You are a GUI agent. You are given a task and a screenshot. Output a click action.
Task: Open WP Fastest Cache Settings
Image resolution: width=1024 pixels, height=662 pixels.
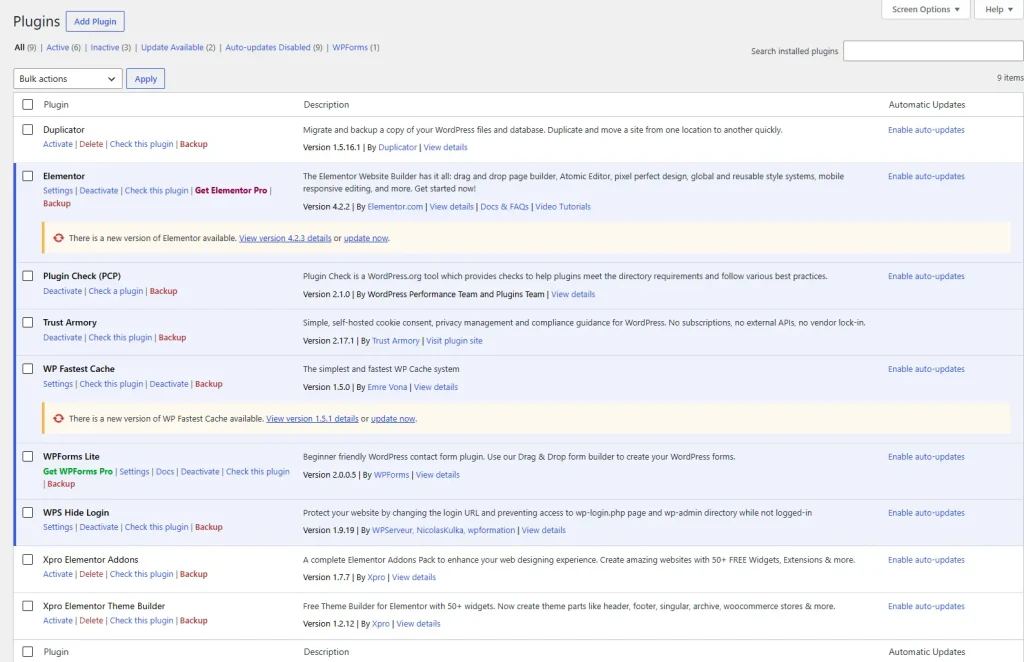tap(57, 384)
